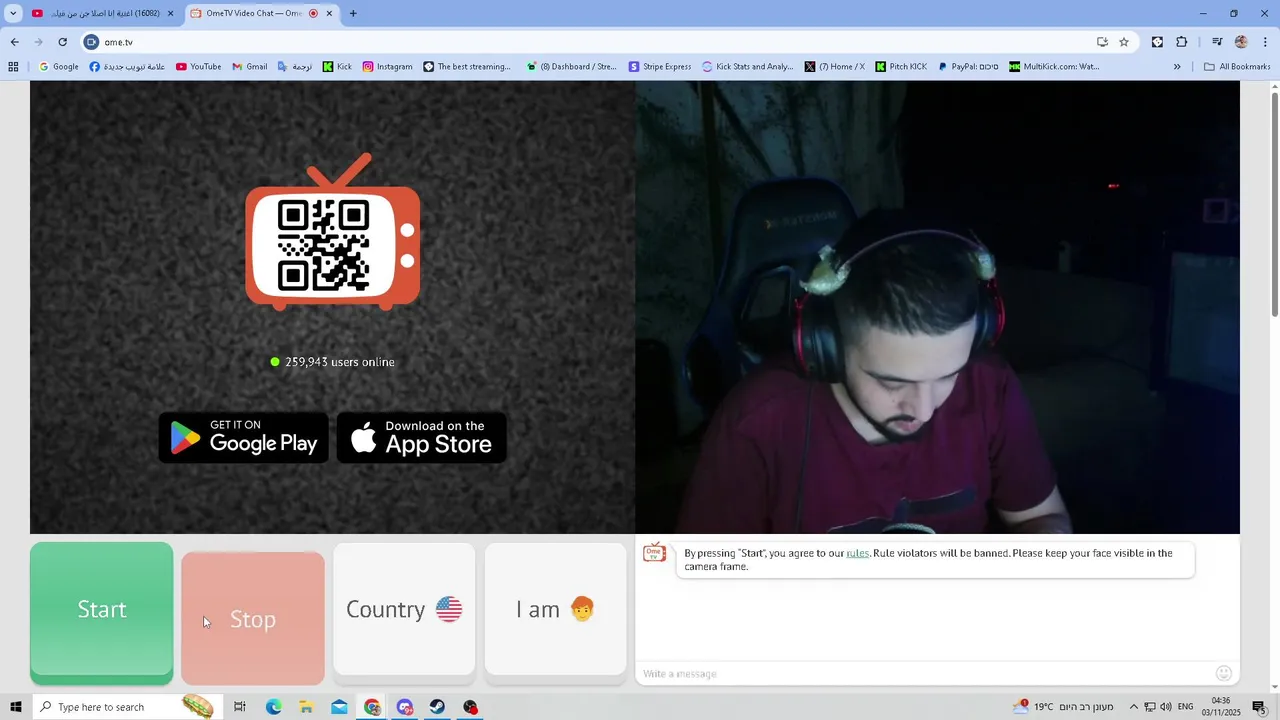Open the Home / X bookmark
The image size is (1280, 720).
[x=835, y=67]
